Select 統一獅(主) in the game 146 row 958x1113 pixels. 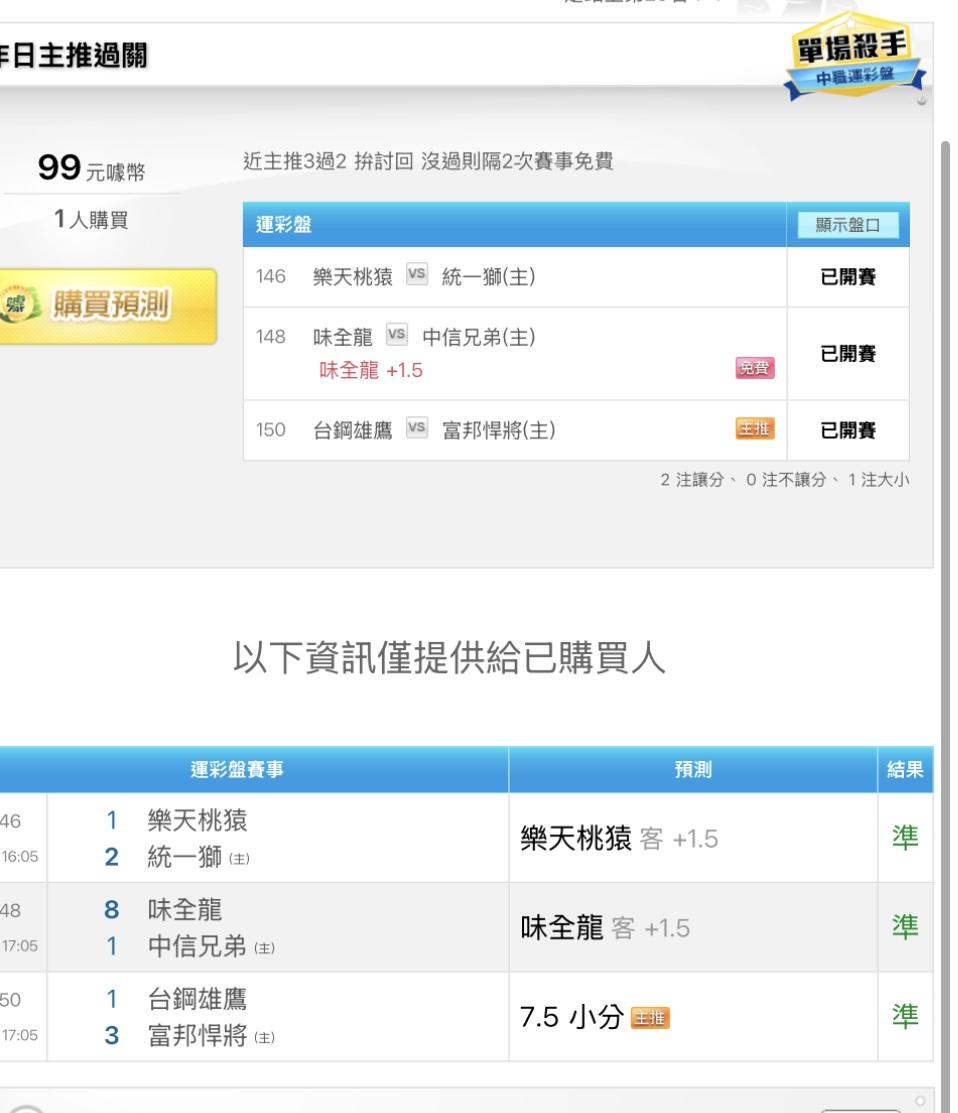[x=488, y=276]
